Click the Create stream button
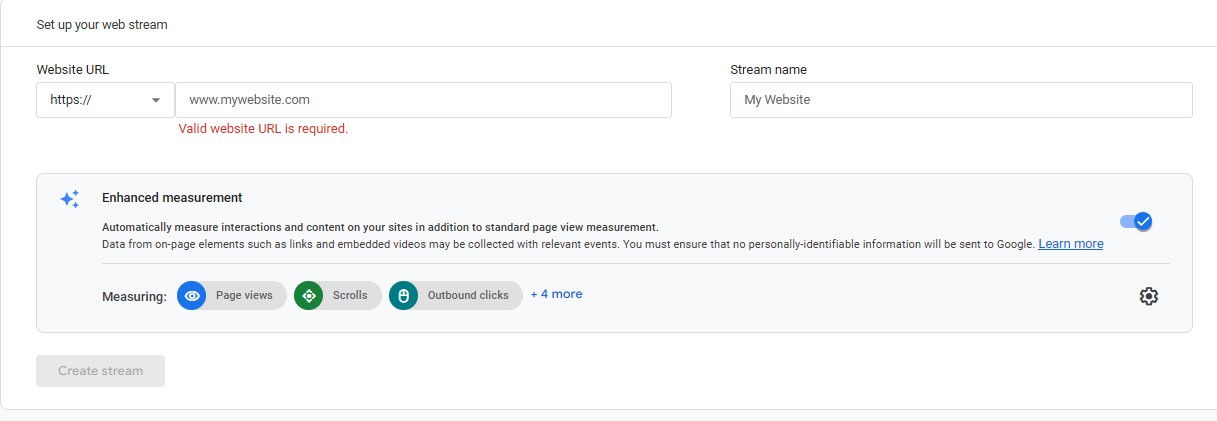The width and height of the screenshot is (1217, 421). pos(100,371)
